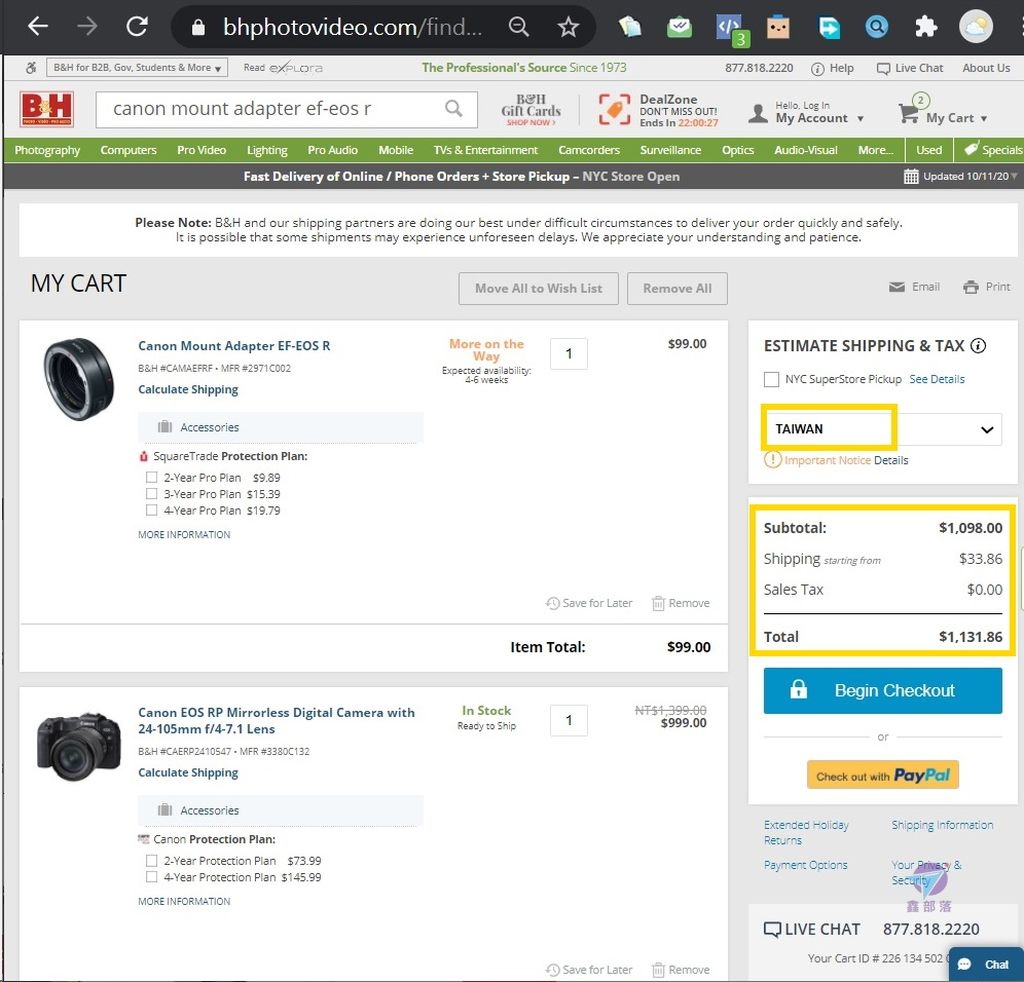Open Live Chat in the top bar
This screenshot has height=982, width=1024.
[910, 68]
